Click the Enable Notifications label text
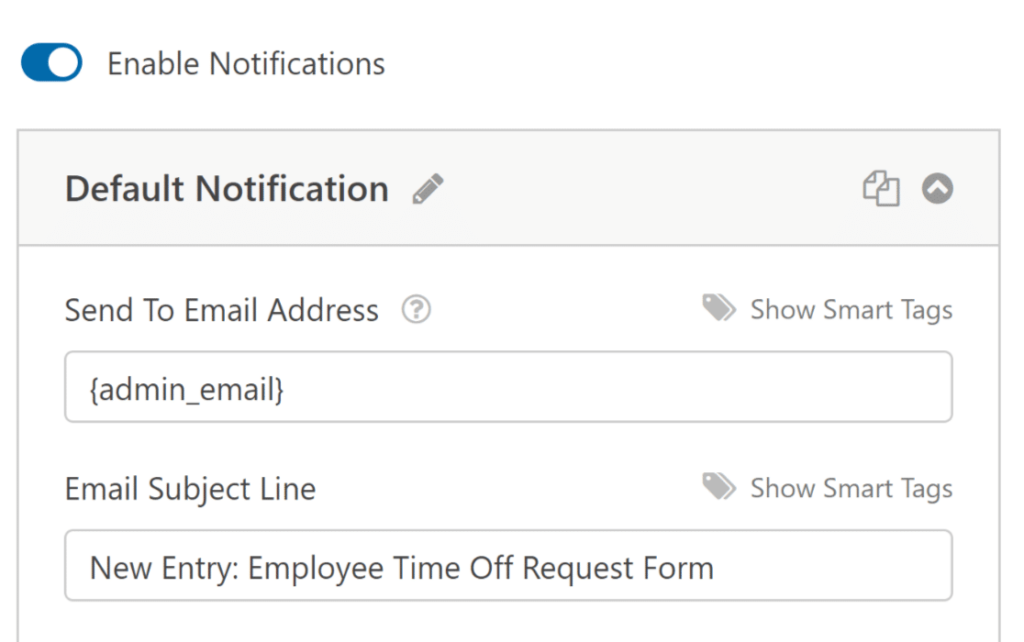Viewport: 1024px width, 642px height. tap(245, 63)
